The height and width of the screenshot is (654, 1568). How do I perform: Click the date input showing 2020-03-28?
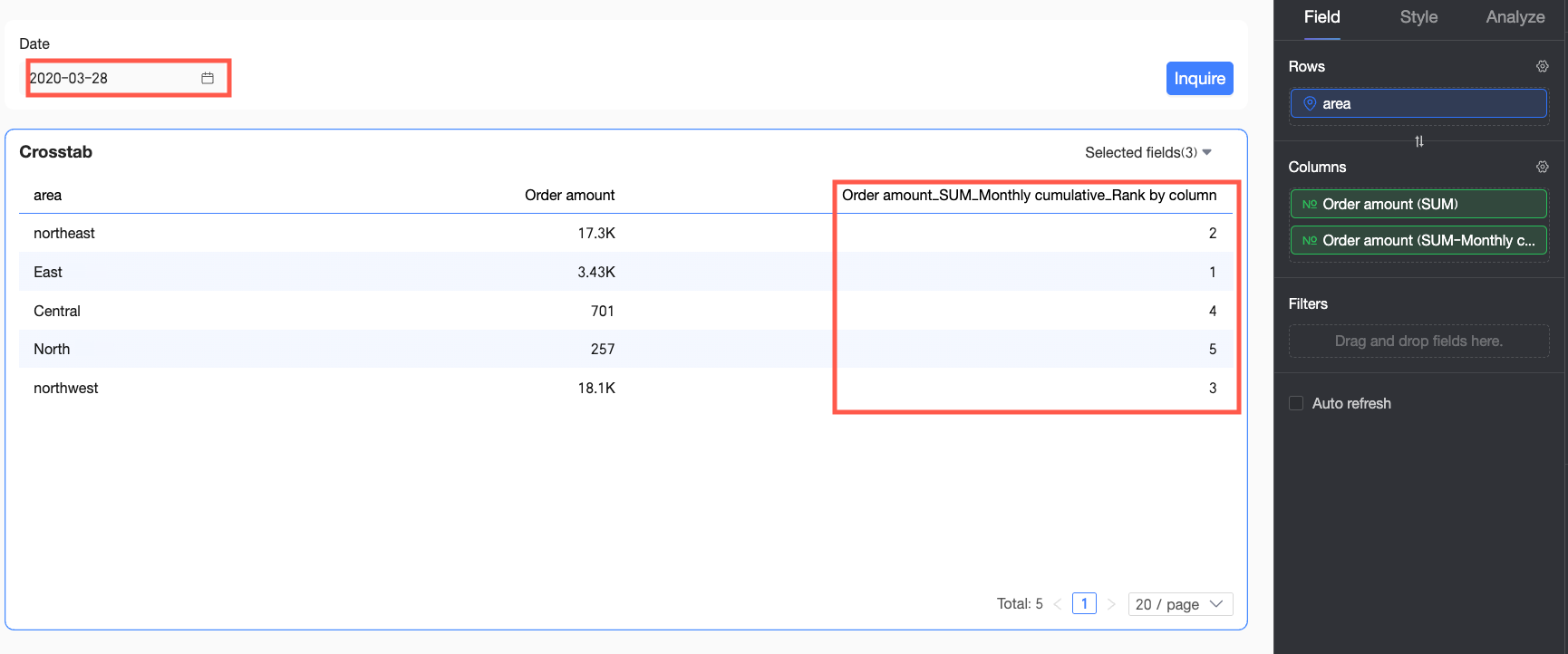[x=128, y=78]
